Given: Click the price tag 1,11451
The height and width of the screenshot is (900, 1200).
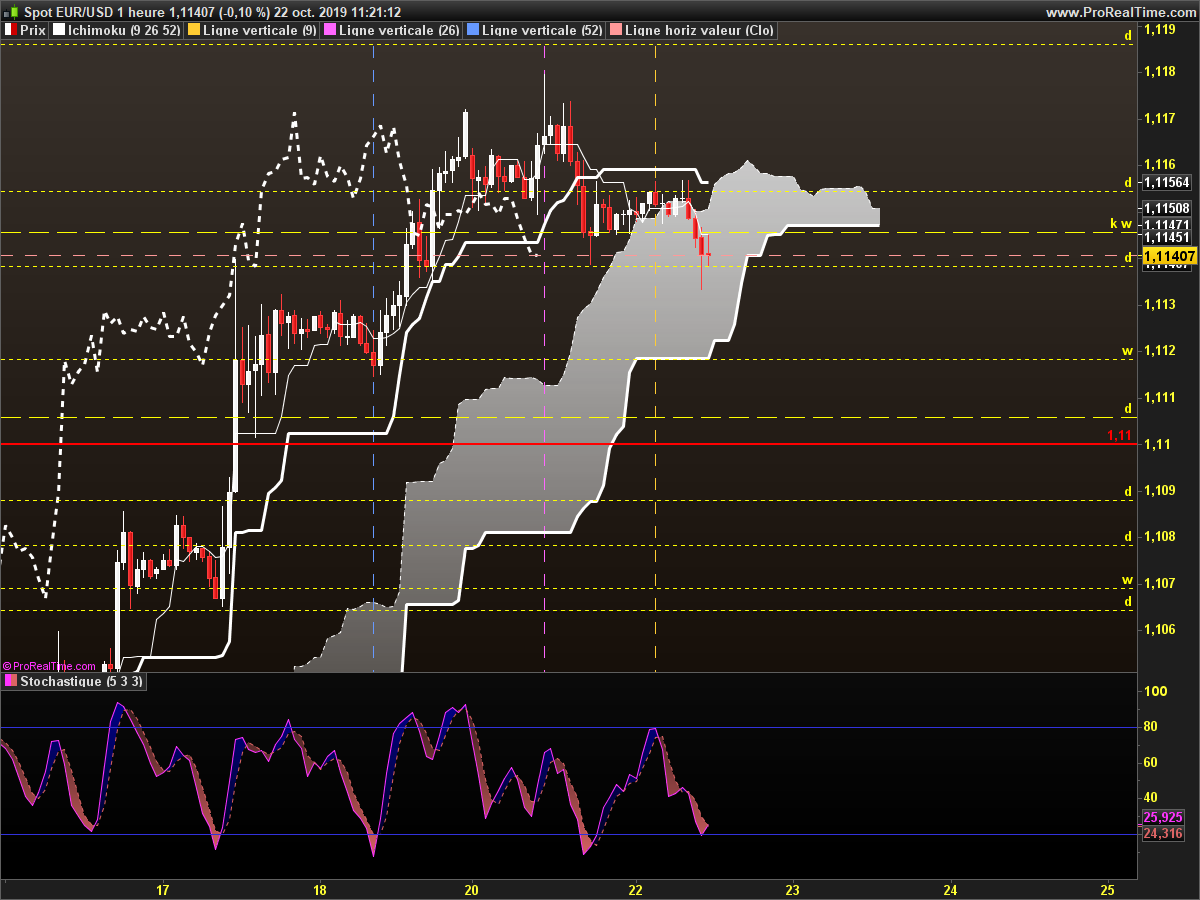Looking at the screenshot, I should tap(1167, 238).
